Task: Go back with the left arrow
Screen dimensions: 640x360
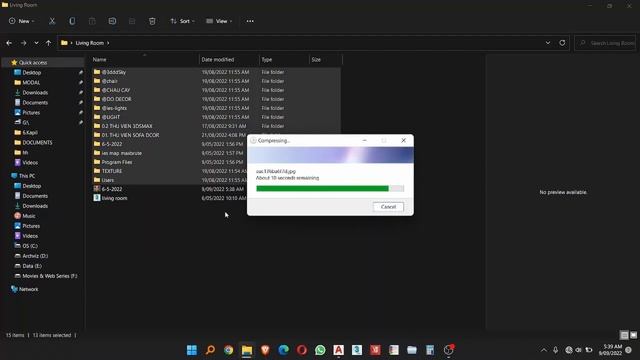Action: pyautogui.click(x=9, y=43)
